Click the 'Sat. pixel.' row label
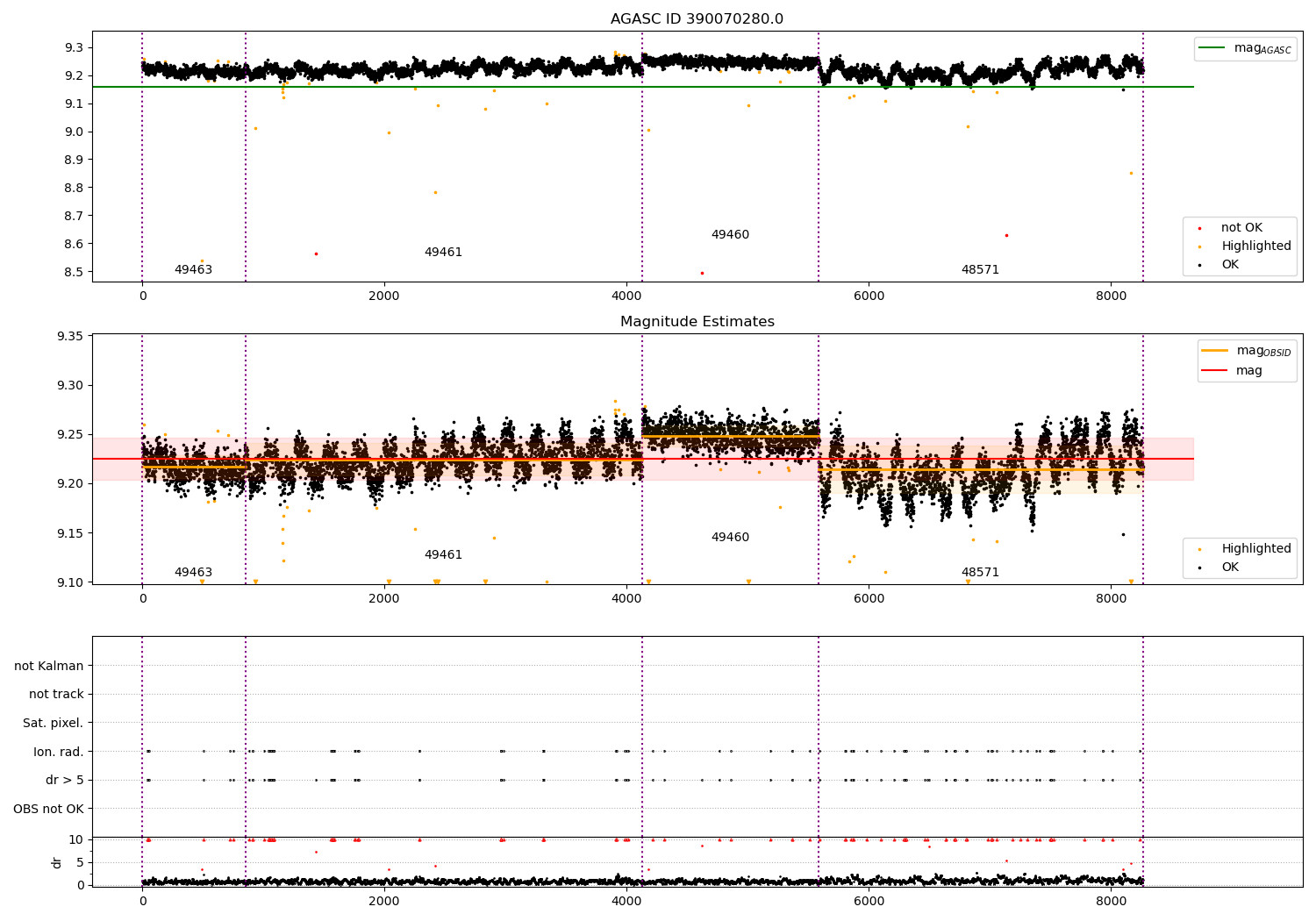 point(53,724)
